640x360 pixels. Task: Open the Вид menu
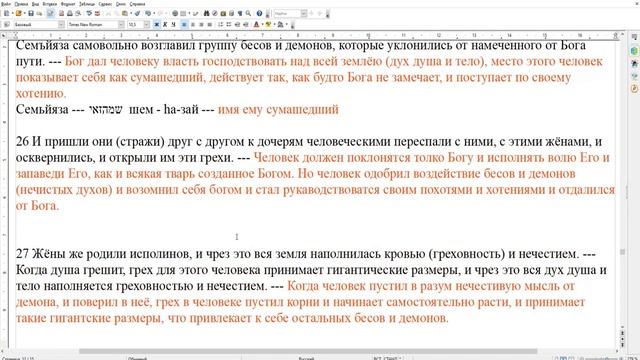(x=36, y=4)
